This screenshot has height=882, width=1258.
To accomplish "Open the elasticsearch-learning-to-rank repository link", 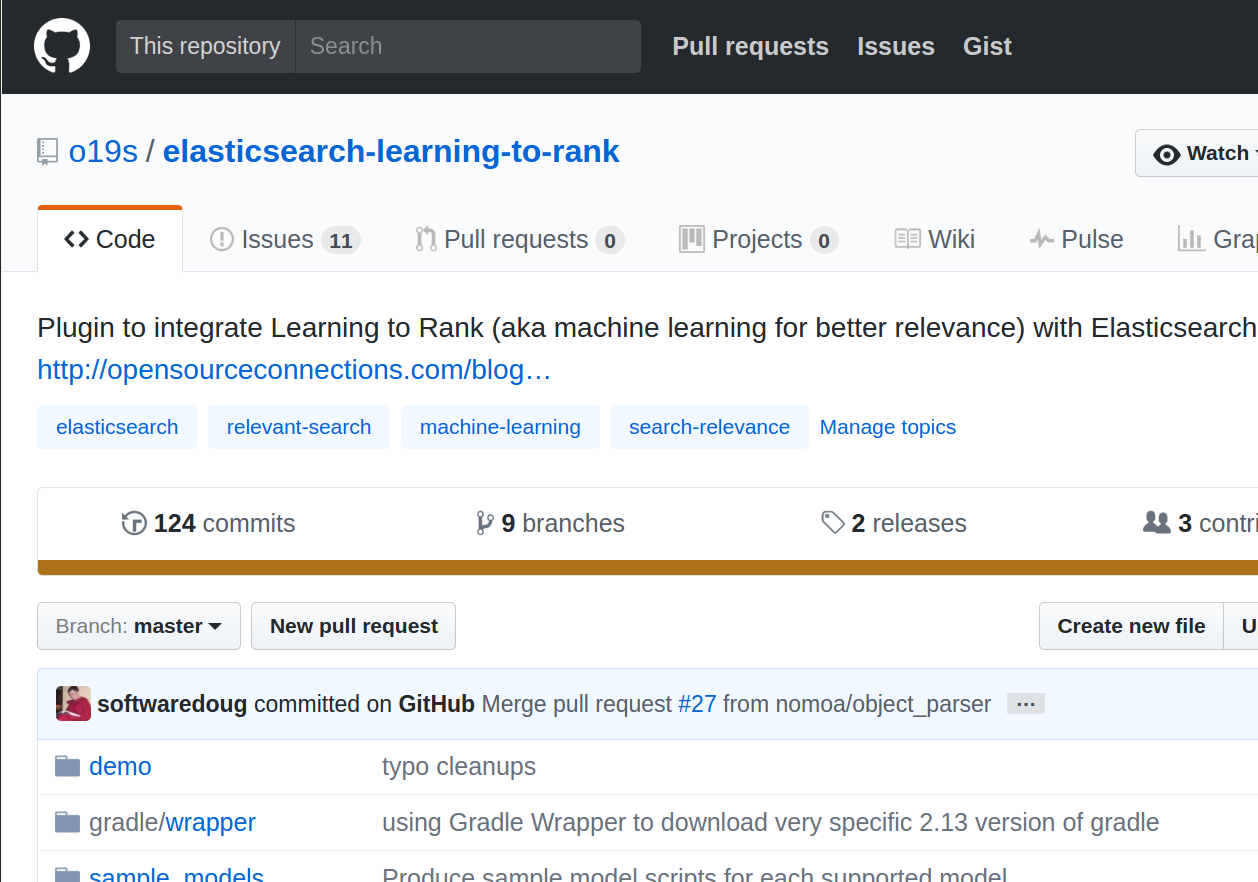I will pos(391,152).
